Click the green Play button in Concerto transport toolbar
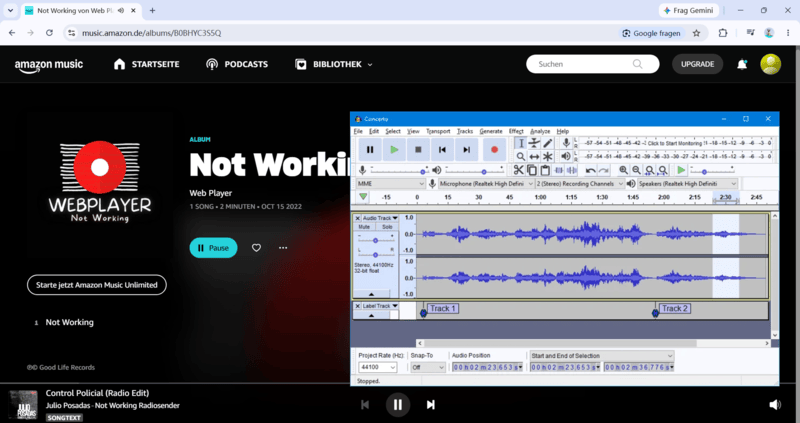The width and height of the screenshot is (800, 423). (394, 150)
